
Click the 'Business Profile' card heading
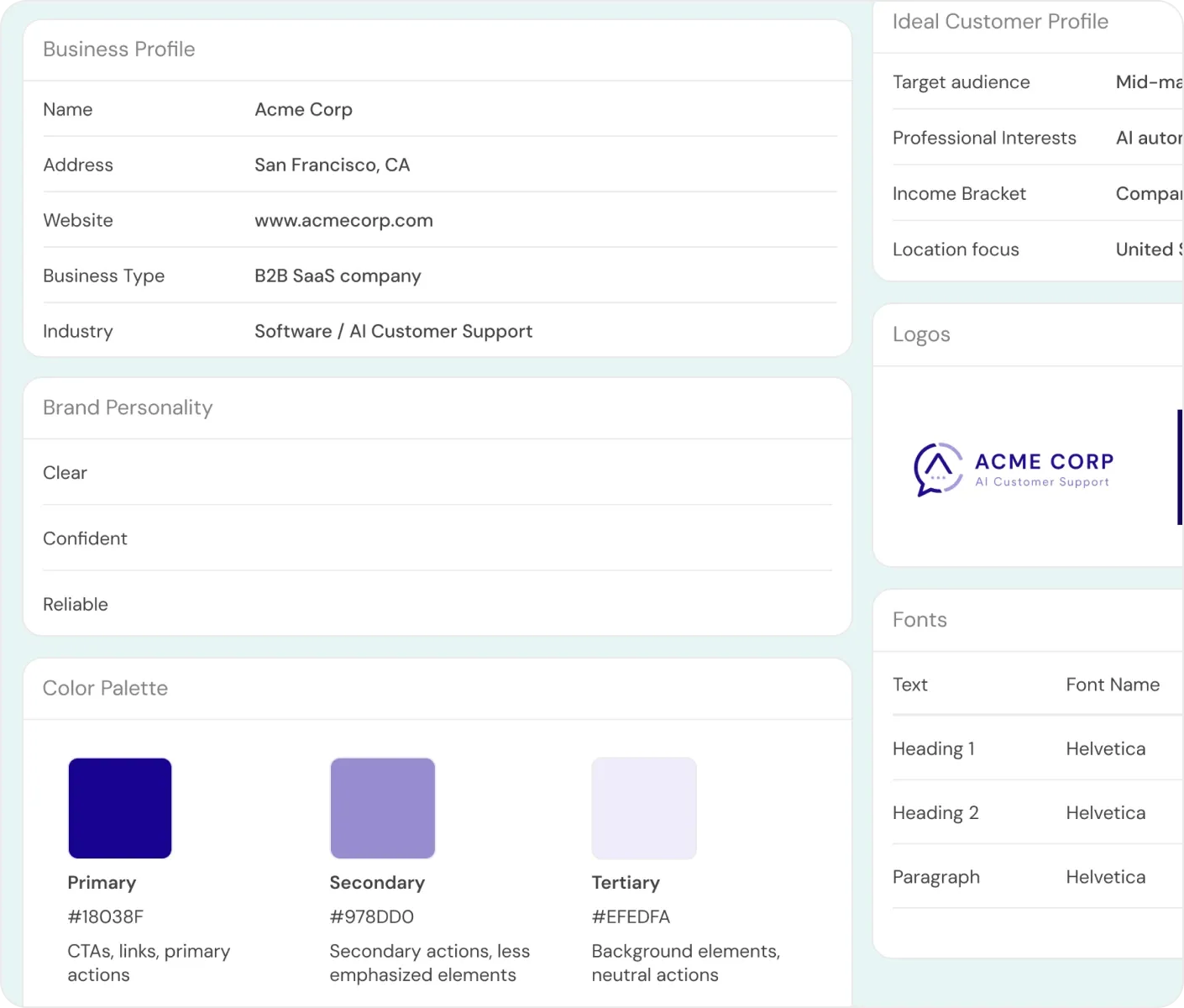(119, 50)
